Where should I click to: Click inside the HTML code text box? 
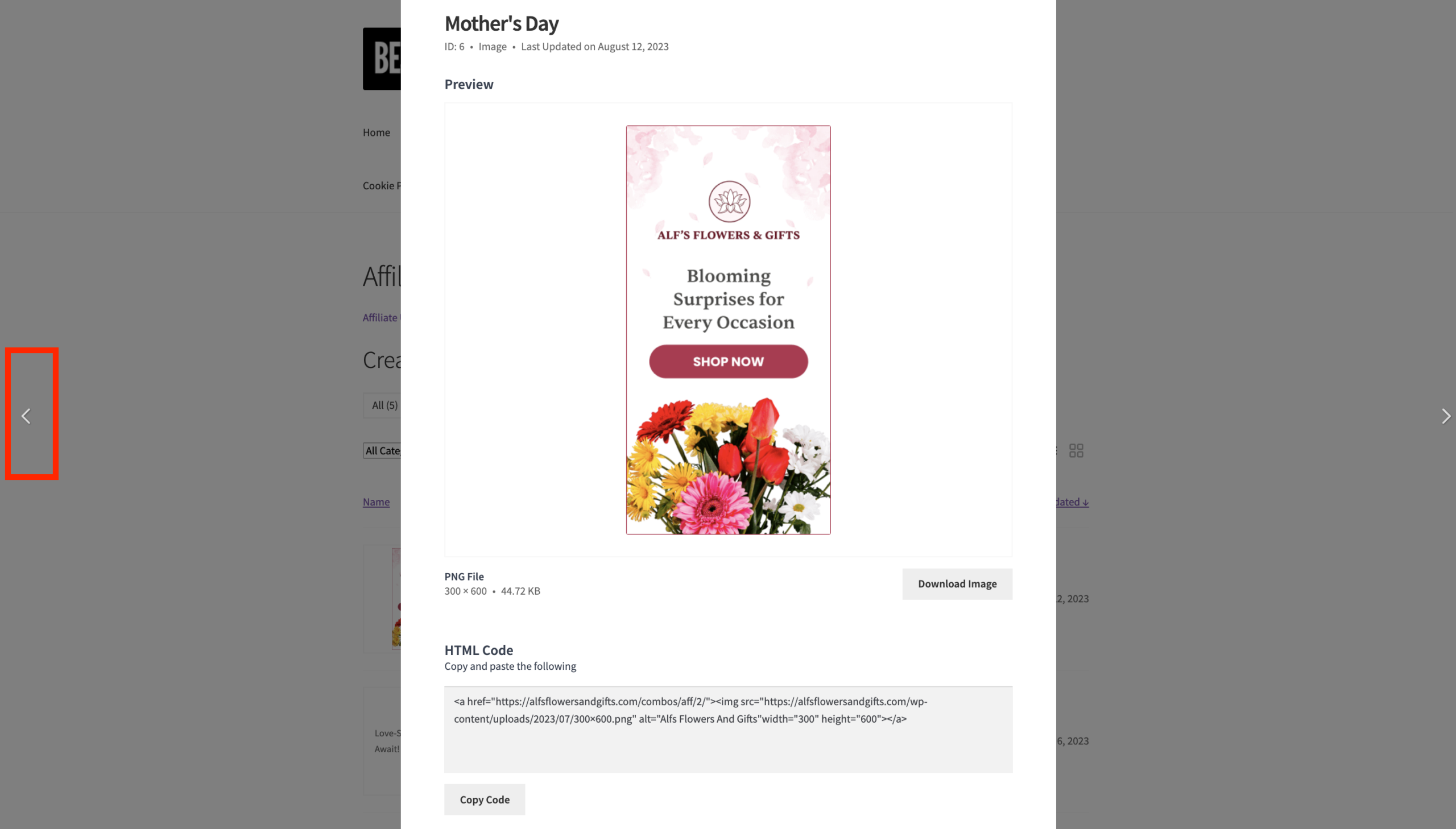coord(729,729)
